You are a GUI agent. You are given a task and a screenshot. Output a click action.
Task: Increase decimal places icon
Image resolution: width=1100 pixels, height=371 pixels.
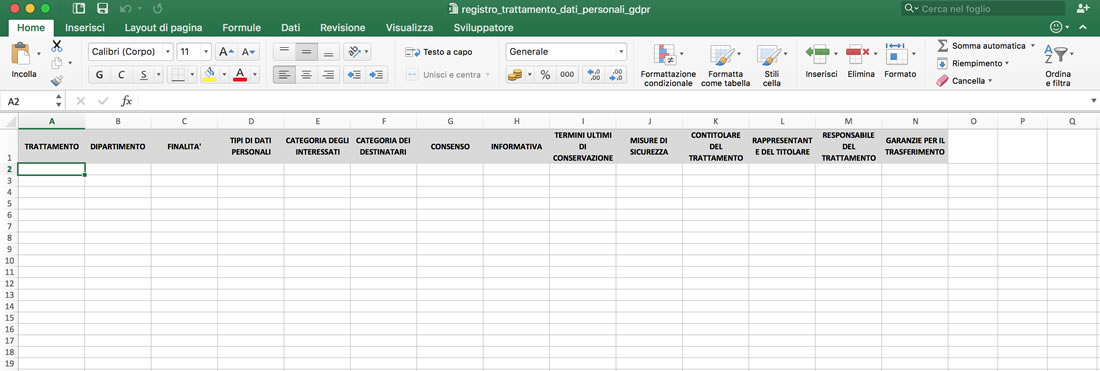(593, 74)
